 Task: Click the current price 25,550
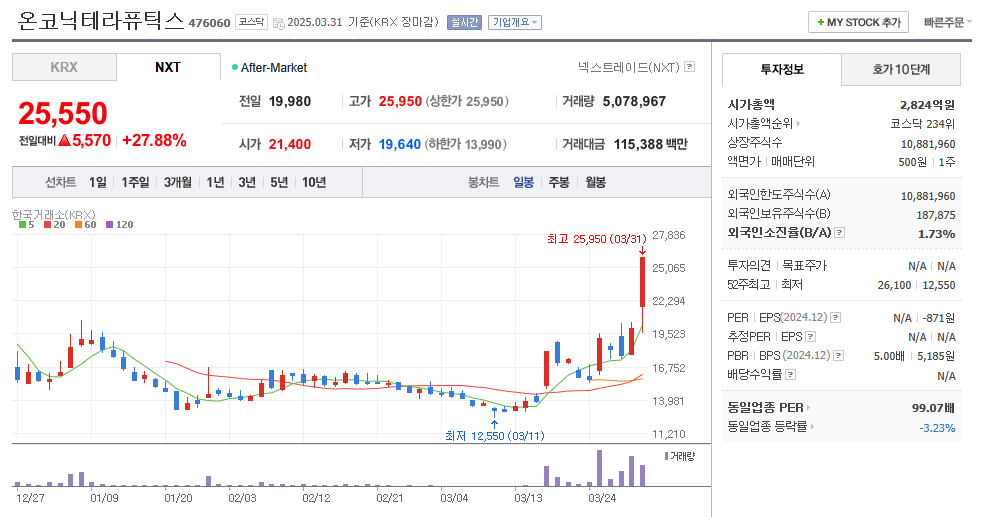click(x=63, y=114)
